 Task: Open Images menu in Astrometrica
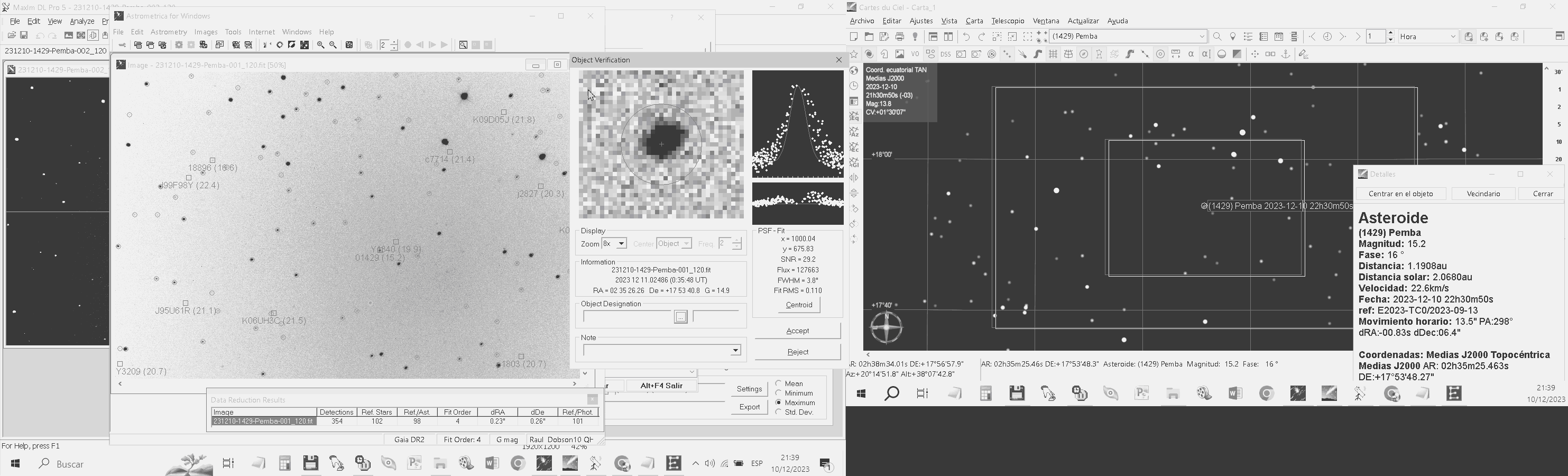tap(206, 32)
